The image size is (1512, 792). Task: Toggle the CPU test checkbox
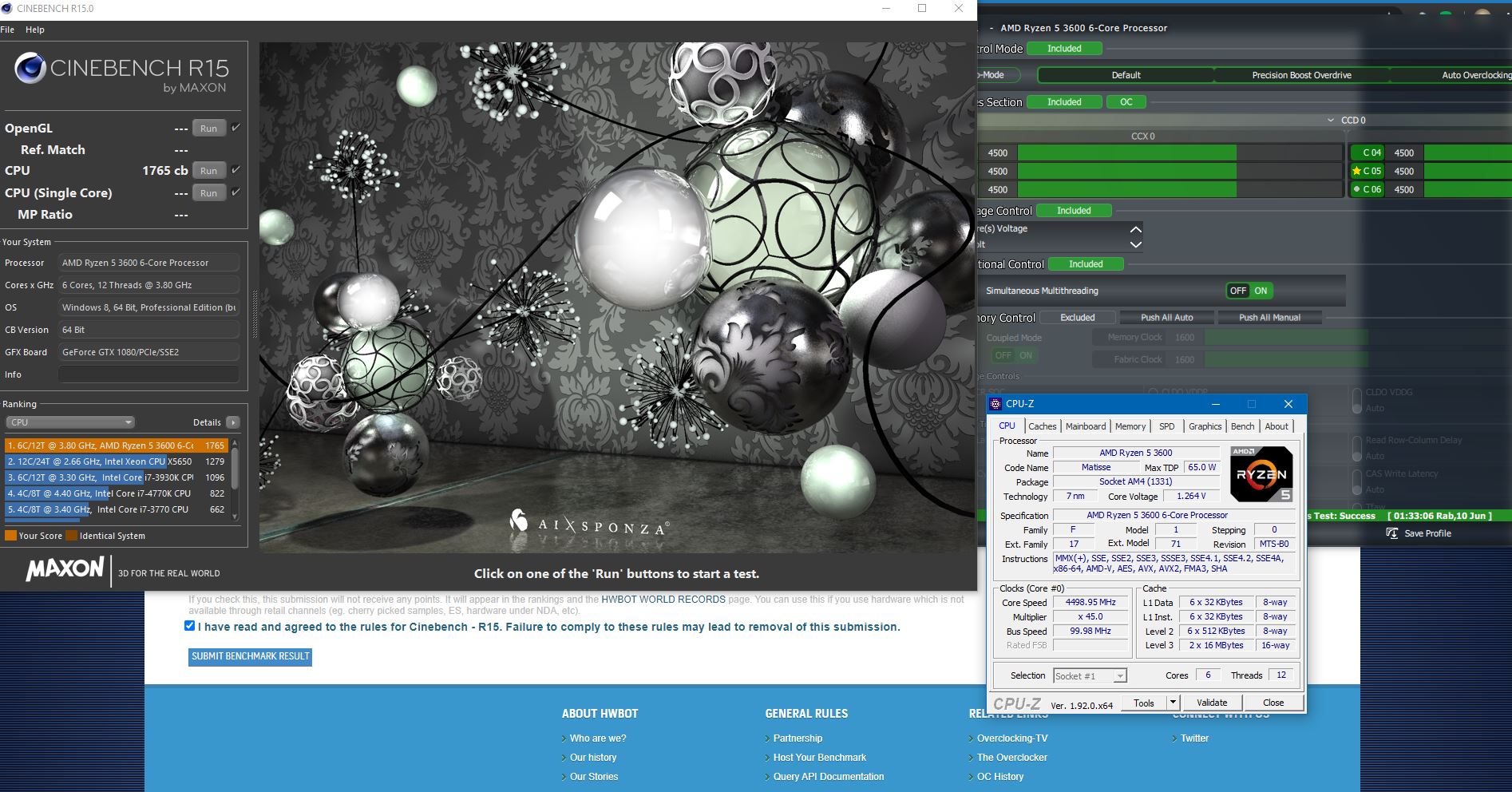(x=236, y=170)
